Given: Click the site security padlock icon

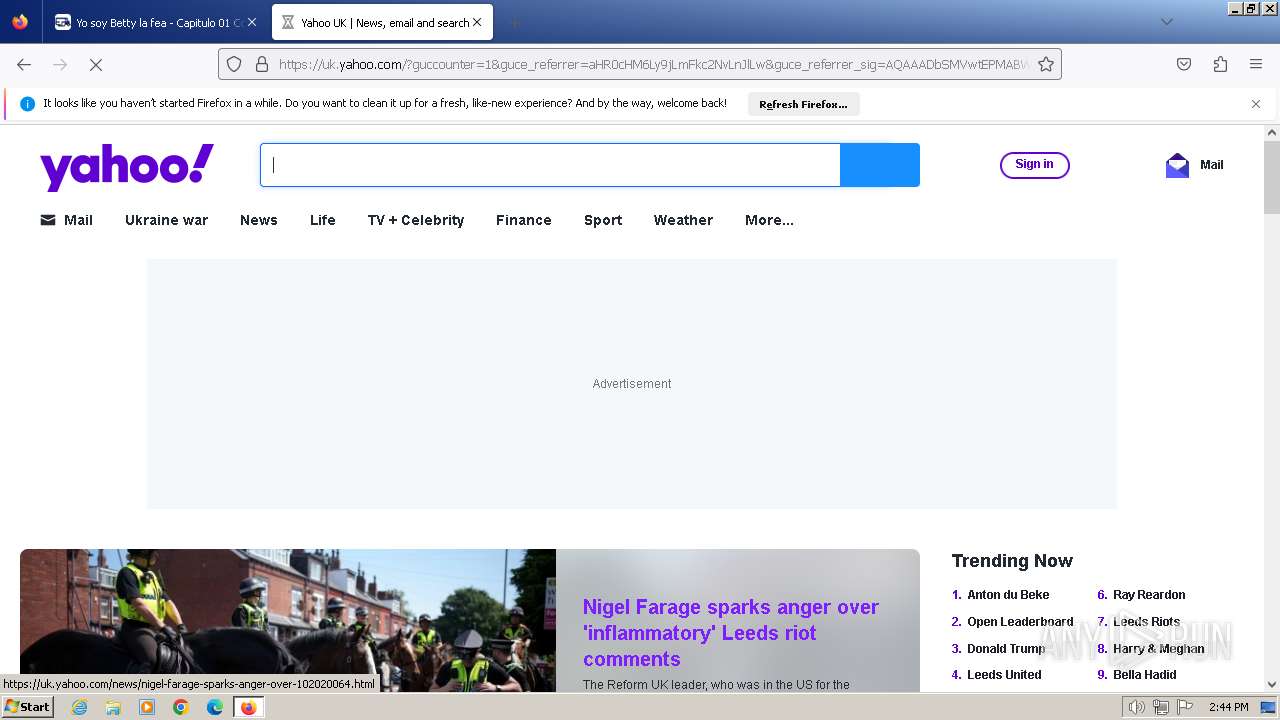Looking at the screenshot, I should pos(262,64).
